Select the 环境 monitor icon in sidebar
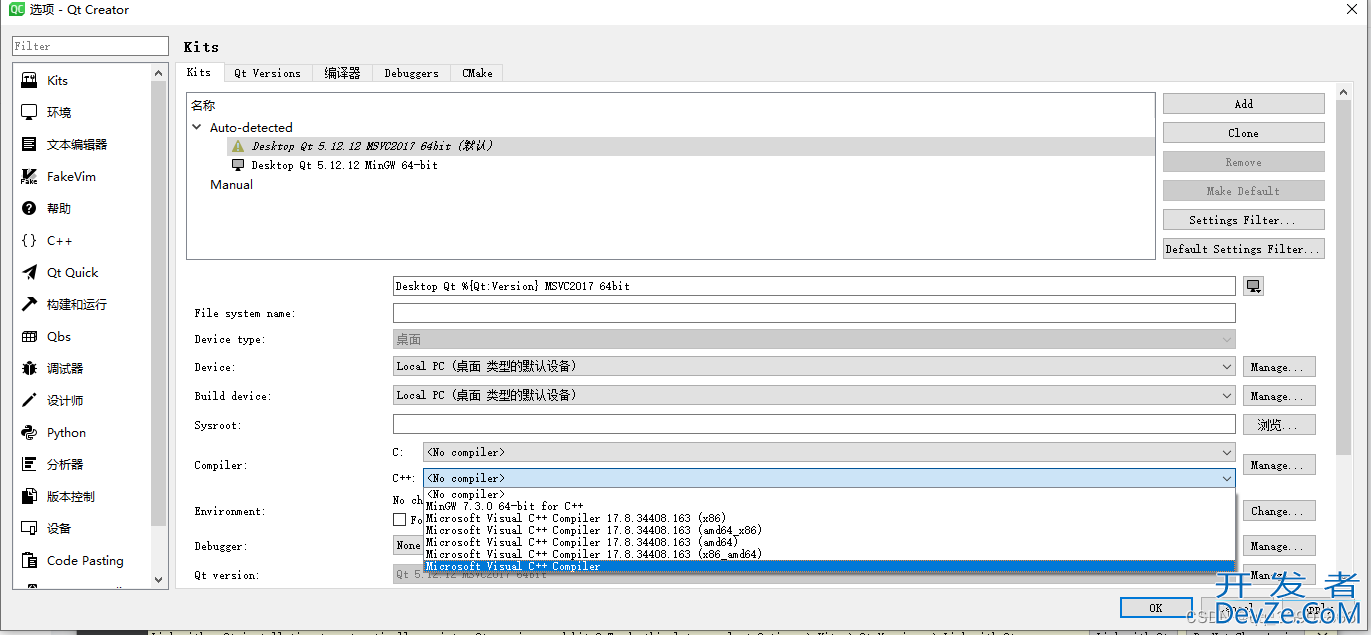This screenshot has width=1371, height=635. pyautogui.click(x=29, y=113)
